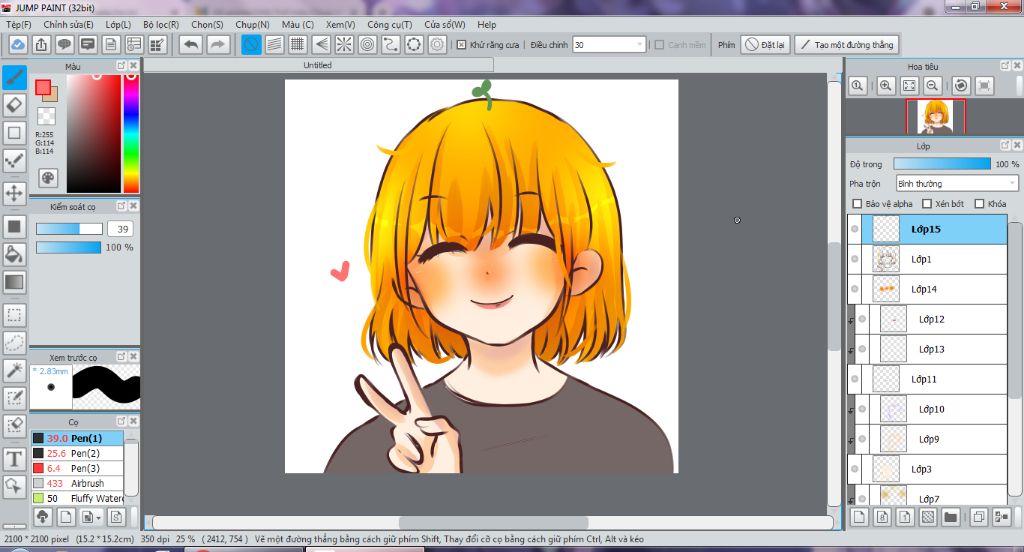Viewport: 1024px width, 552px height.
Task: Select the Eraser tool
Action: pyautogui.click(x=14, y=105)
